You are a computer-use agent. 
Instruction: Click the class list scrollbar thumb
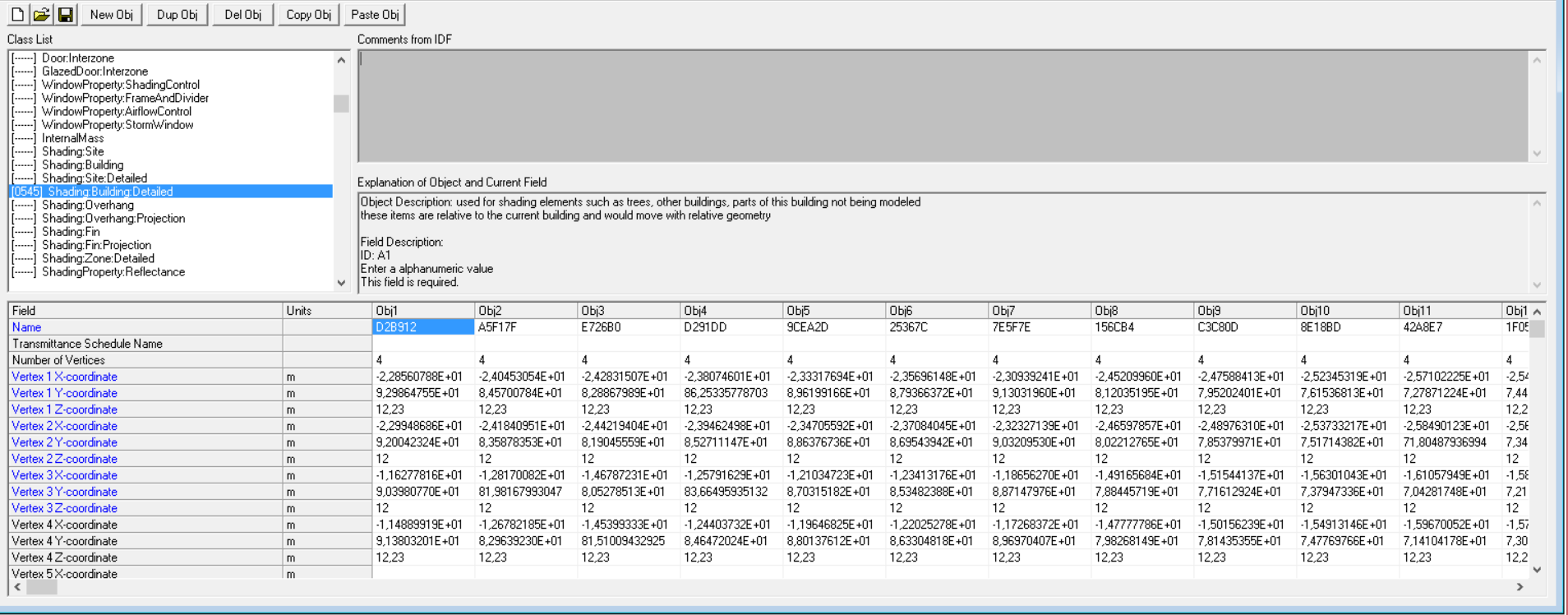[x=341, y=104]
